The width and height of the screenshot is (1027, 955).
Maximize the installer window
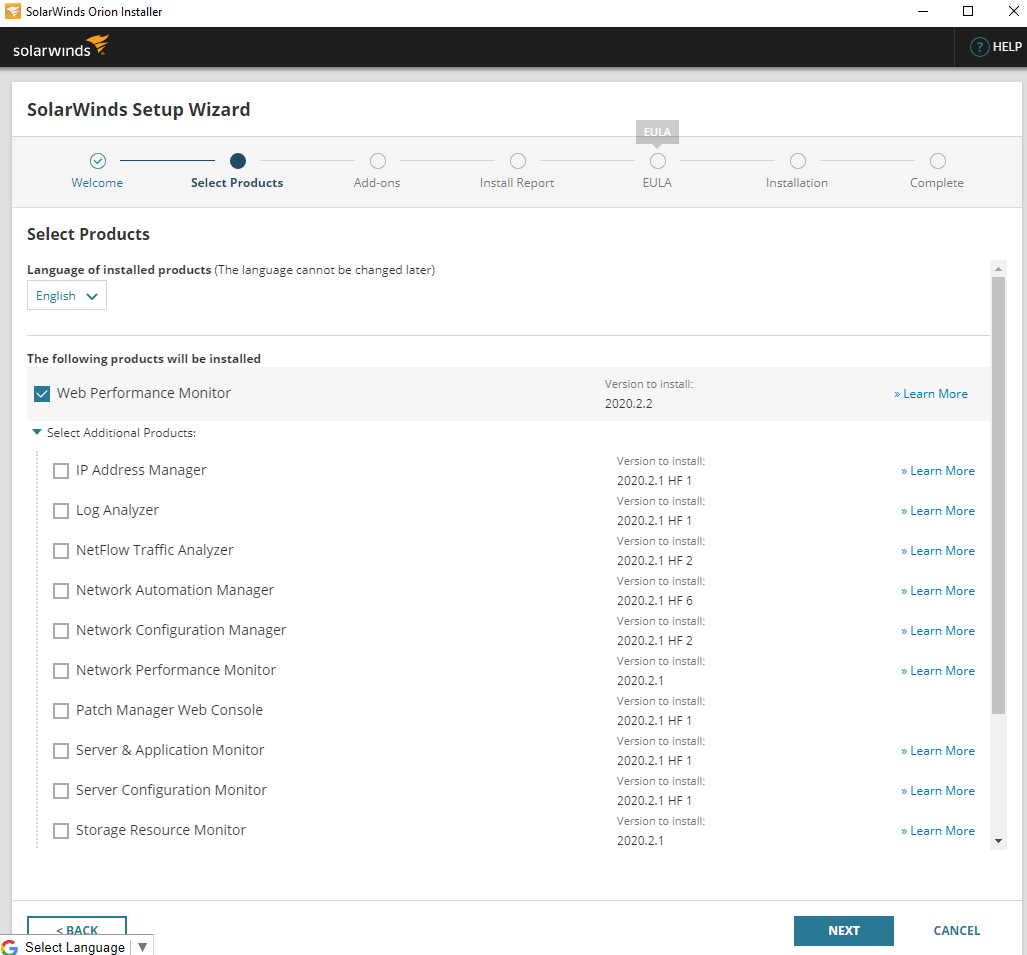point(968,11)
